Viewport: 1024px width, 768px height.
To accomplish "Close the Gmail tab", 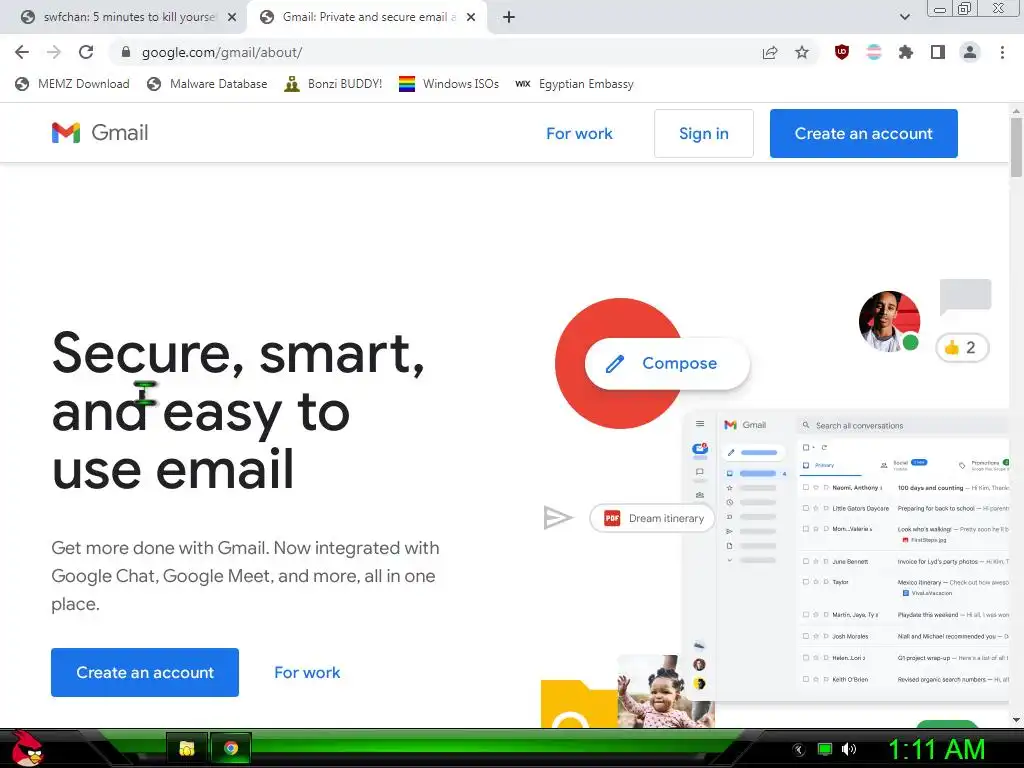I will [471, 17].
